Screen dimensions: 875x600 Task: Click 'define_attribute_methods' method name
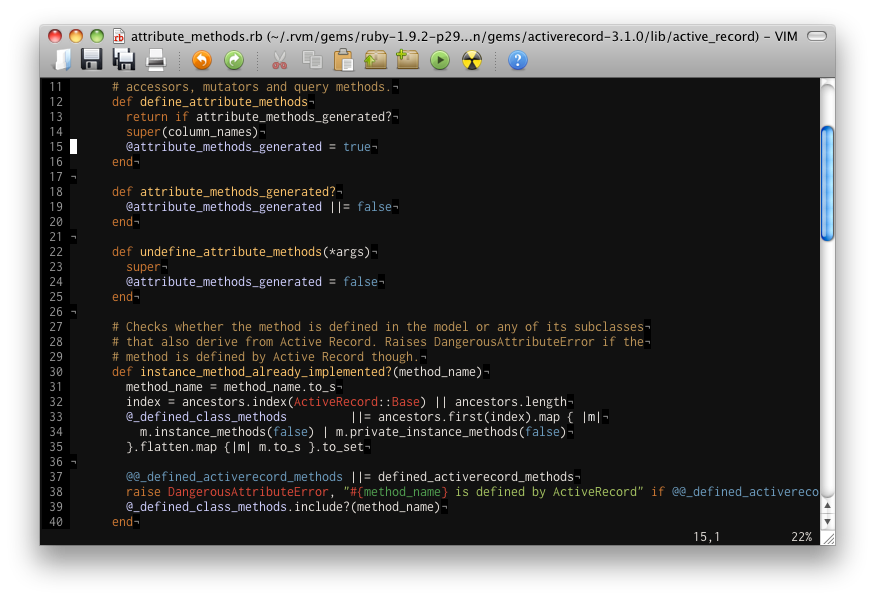coord(224,102)
